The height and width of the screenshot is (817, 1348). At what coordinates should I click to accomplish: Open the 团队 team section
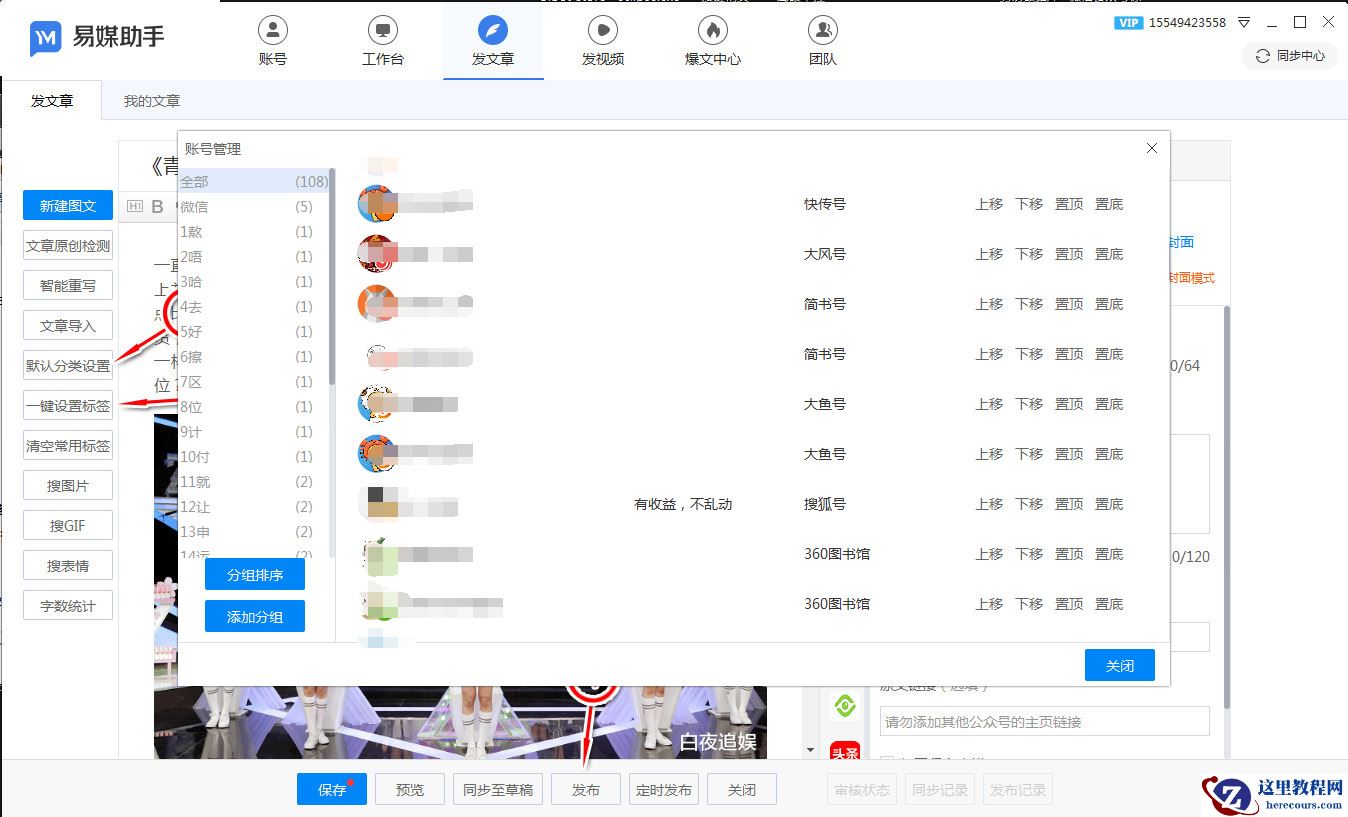(823, 41)
